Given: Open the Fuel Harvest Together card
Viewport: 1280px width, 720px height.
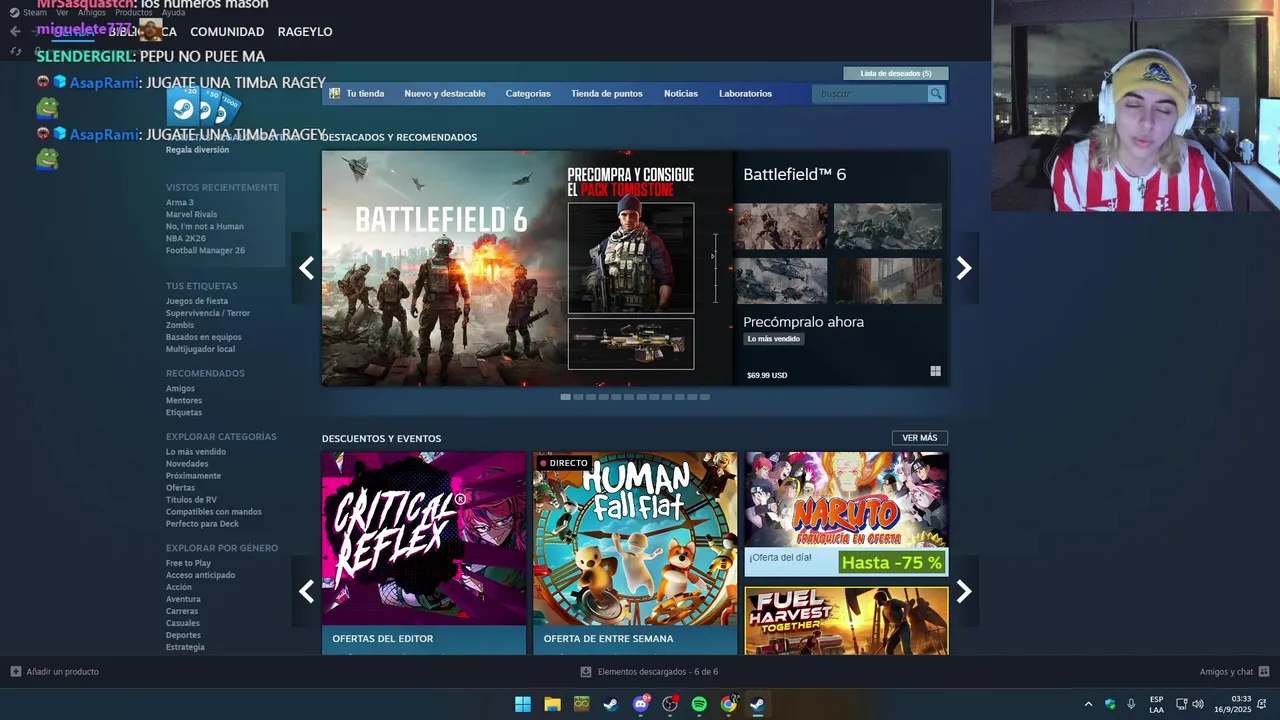Looking at the screenshot, I should pyautogui.click(x=846, y=621).
